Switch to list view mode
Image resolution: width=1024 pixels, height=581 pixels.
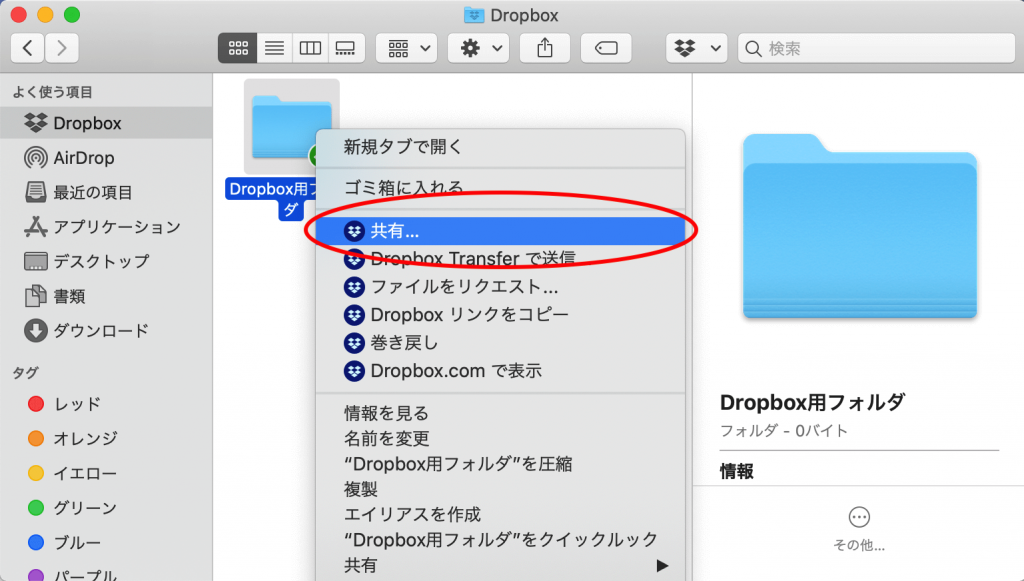(x=274, y=48)
